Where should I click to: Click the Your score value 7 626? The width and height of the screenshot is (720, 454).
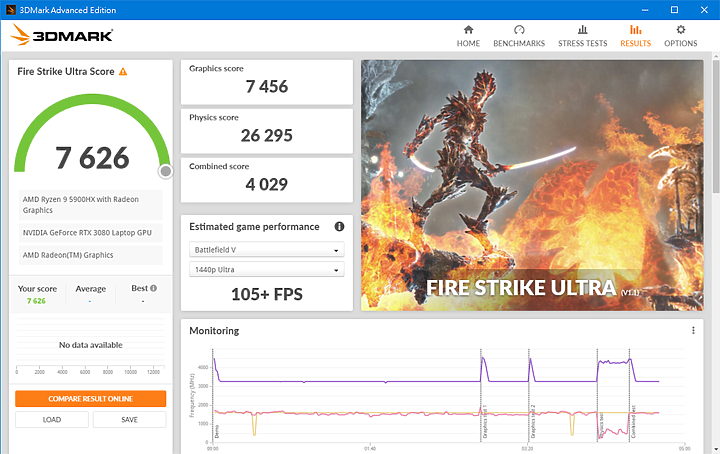coord(36,301)
